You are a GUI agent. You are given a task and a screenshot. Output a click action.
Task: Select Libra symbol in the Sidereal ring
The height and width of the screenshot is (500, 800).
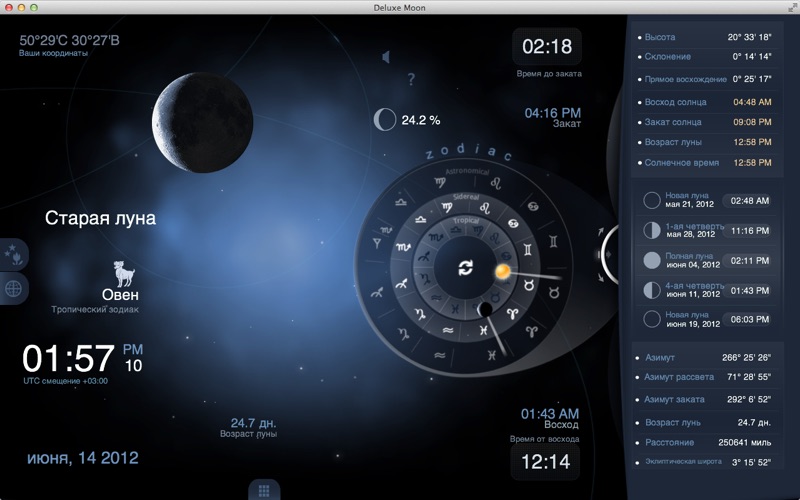click(420, 219)
